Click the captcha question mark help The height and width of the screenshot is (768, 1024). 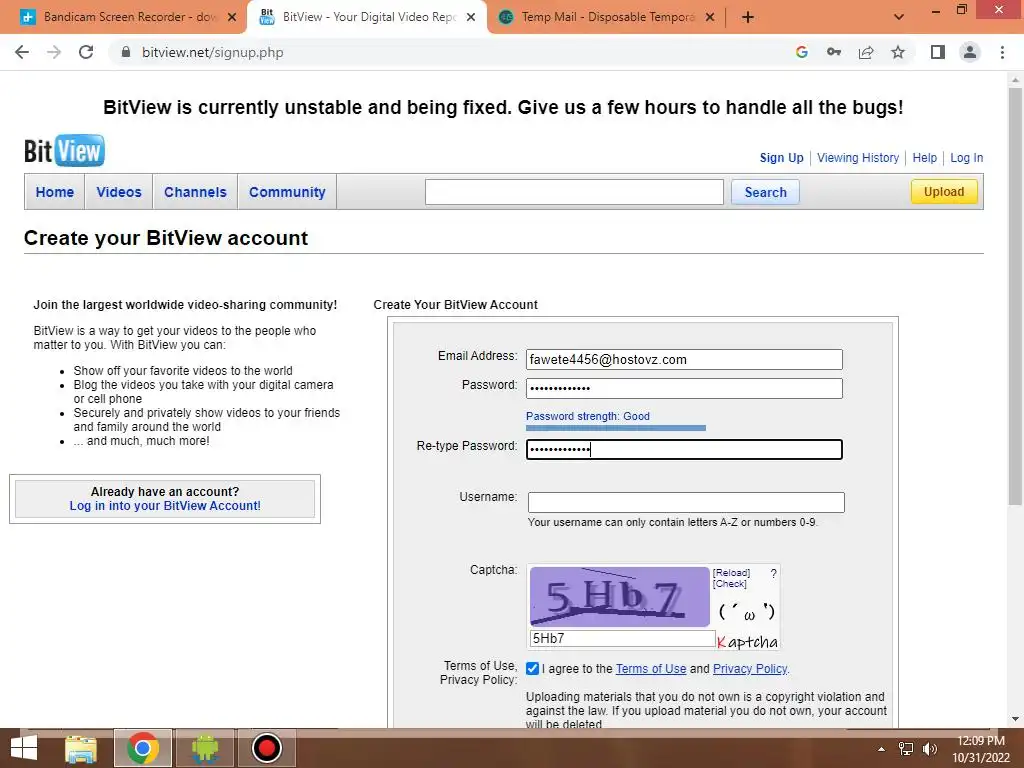773,573
